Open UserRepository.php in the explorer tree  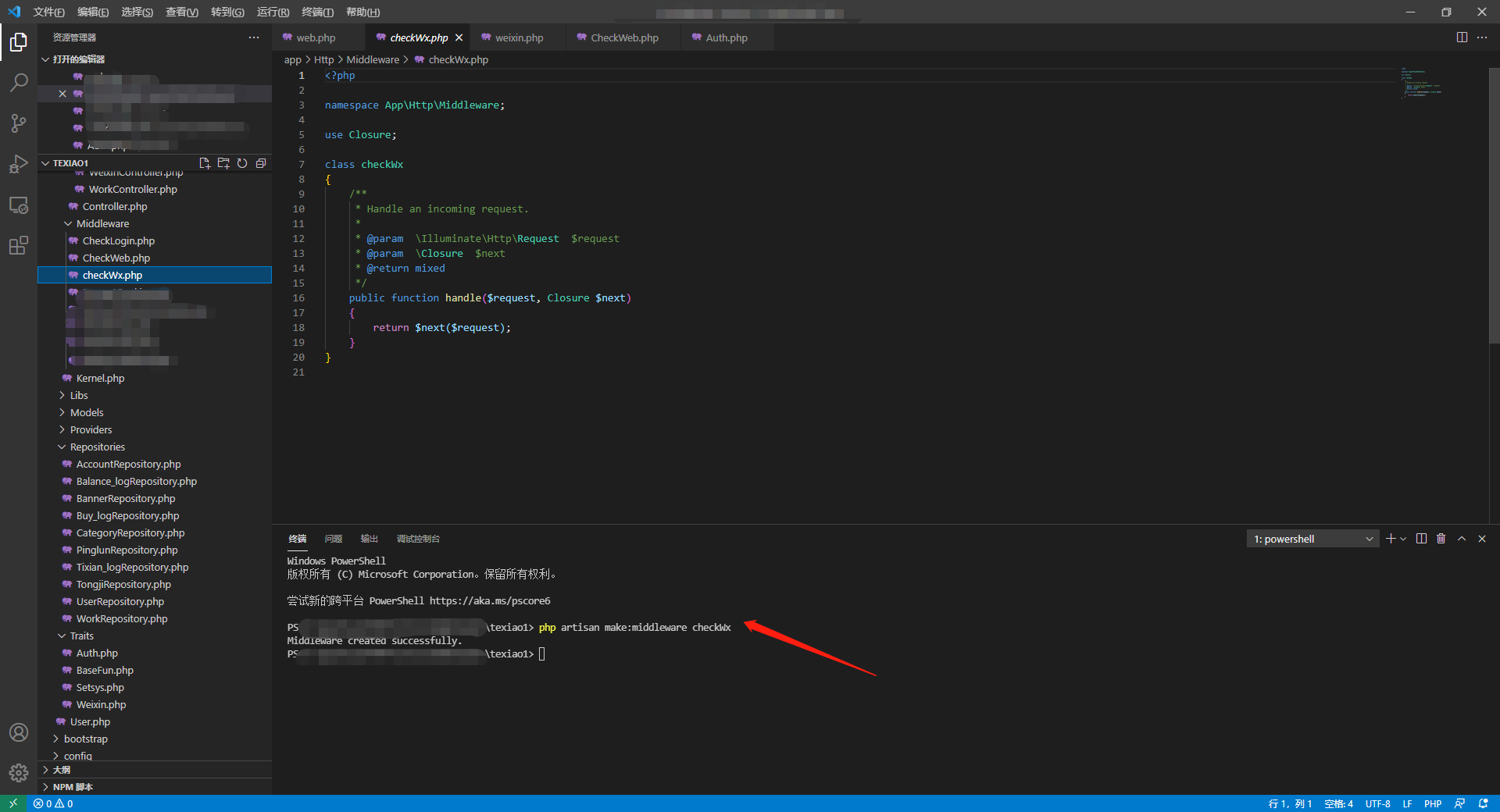[x=120, y=601]
